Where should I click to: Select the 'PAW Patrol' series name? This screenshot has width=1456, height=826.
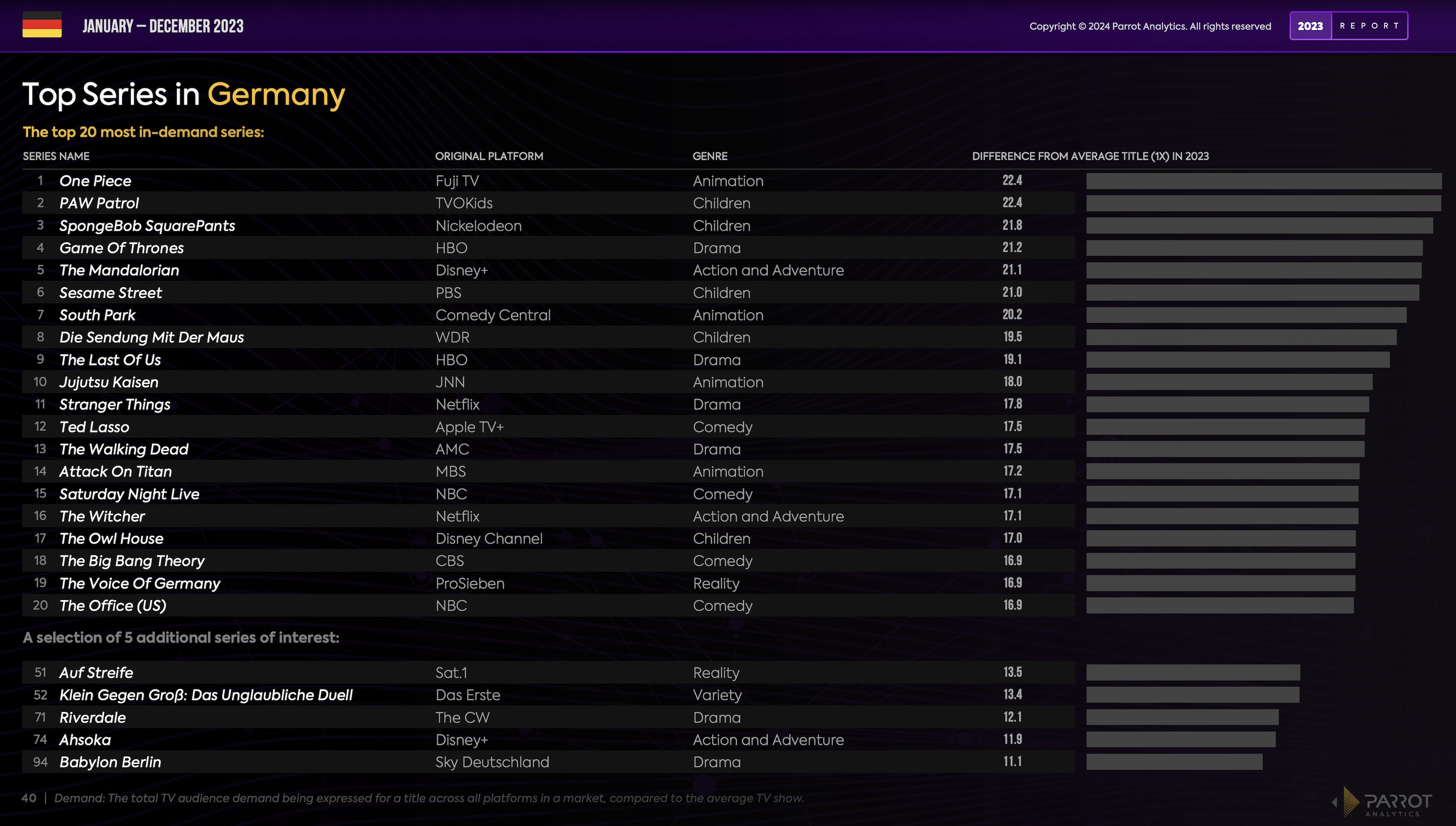[x=99, y=203]
